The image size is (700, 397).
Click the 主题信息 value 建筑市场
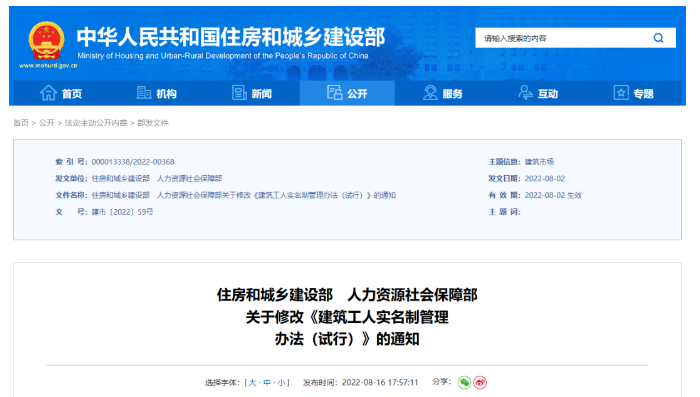tap(539, 162)
